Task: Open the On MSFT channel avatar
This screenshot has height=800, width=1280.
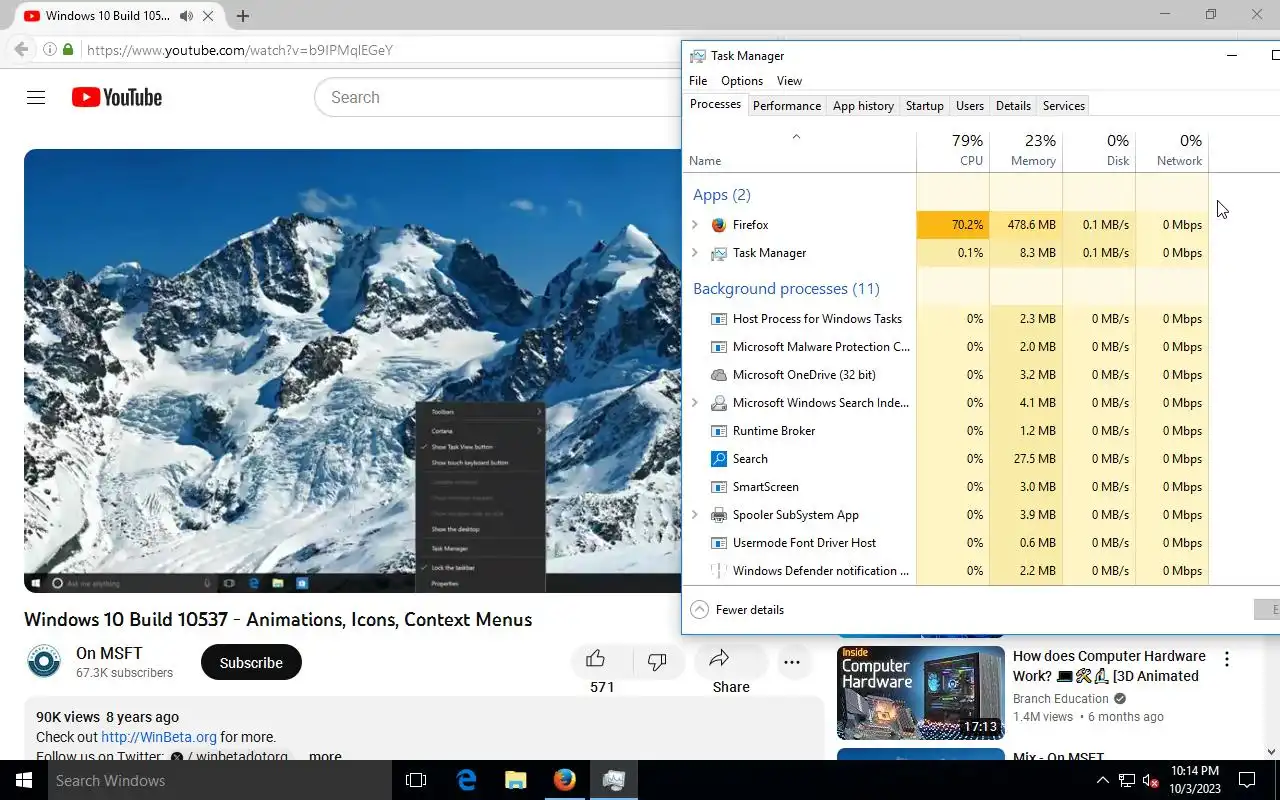Action: 44,662
